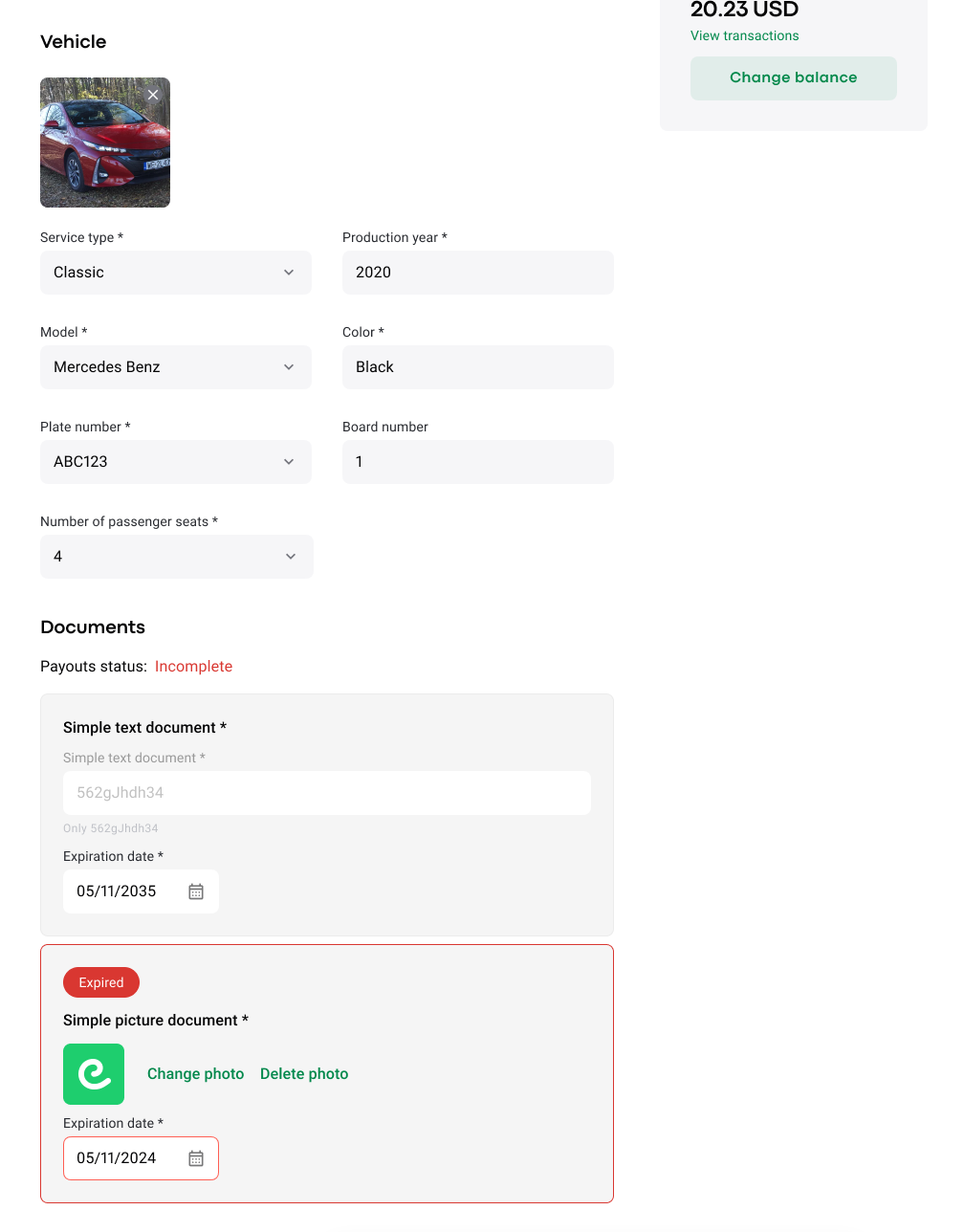Click the Change balance button

tap(793, 77)
